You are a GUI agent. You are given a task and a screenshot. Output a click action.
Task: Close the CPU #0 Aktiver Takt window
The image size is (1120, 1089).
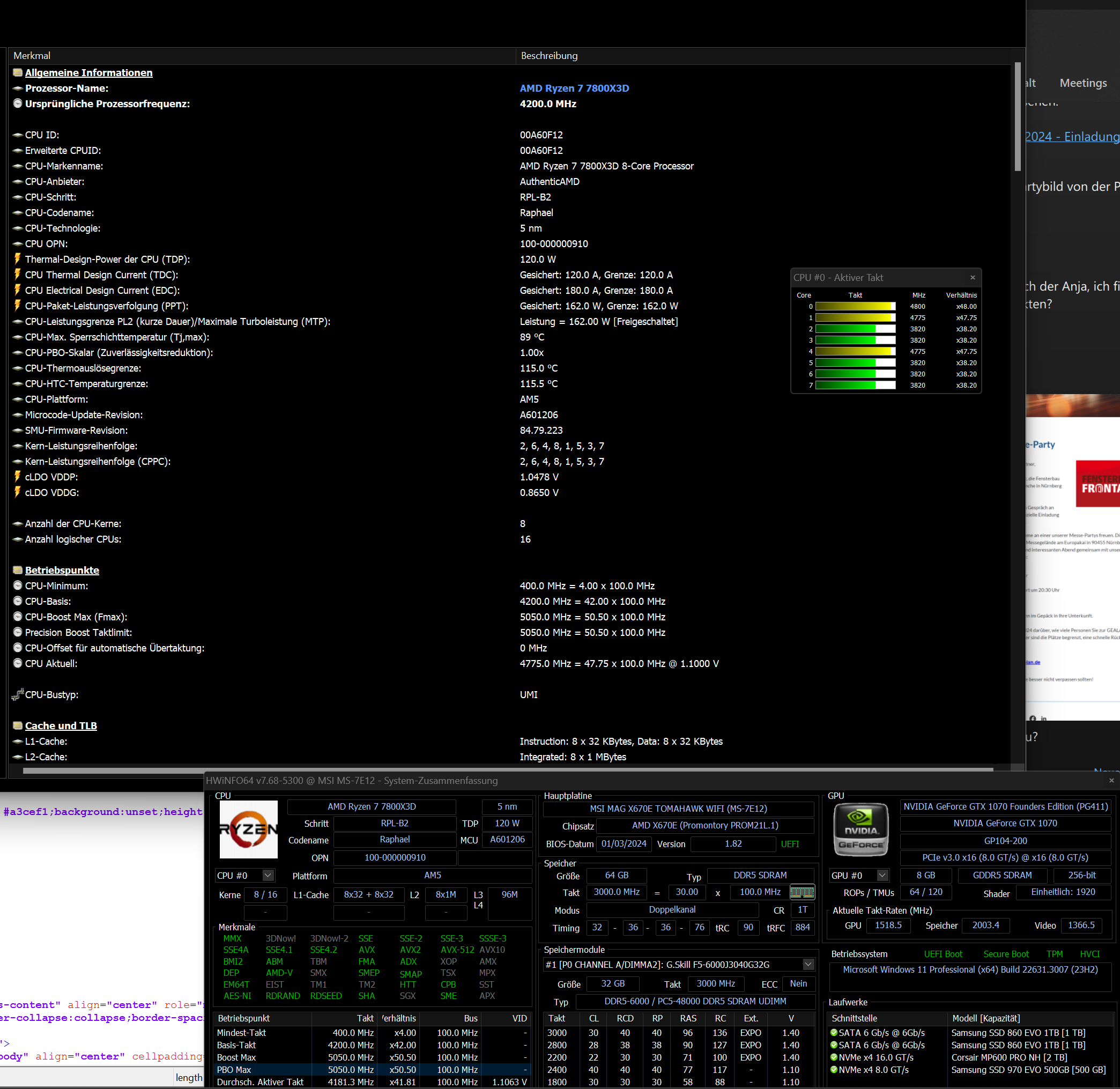pyautogui.click(x=973, y=277)
